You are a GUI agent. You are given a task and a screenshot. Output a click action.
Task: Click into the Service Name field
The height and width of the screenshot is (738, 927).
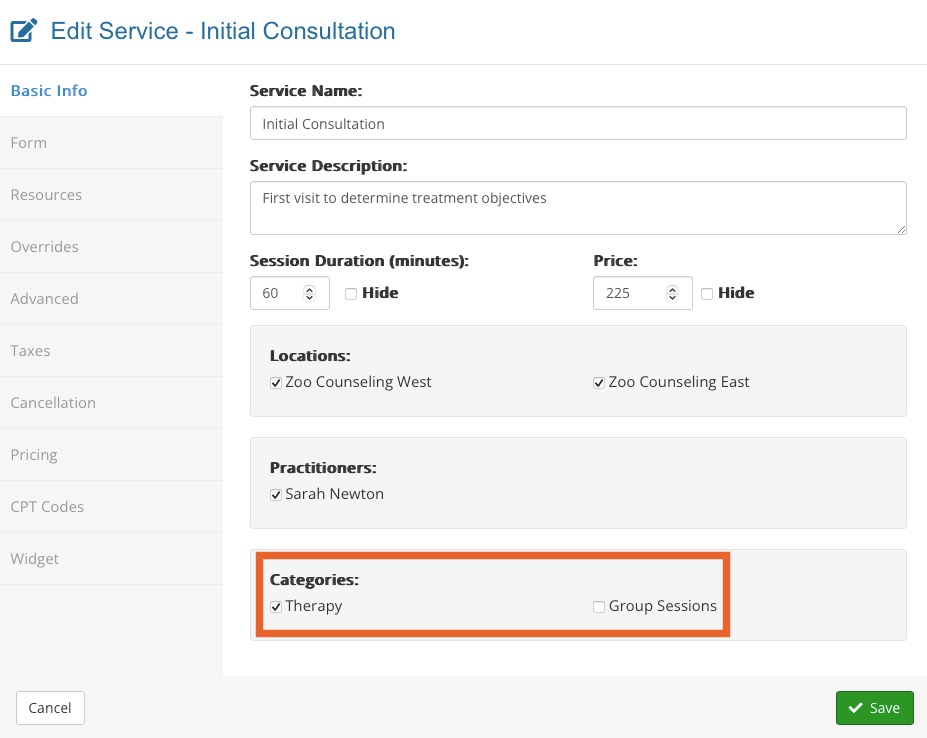(x=578, y=123)
